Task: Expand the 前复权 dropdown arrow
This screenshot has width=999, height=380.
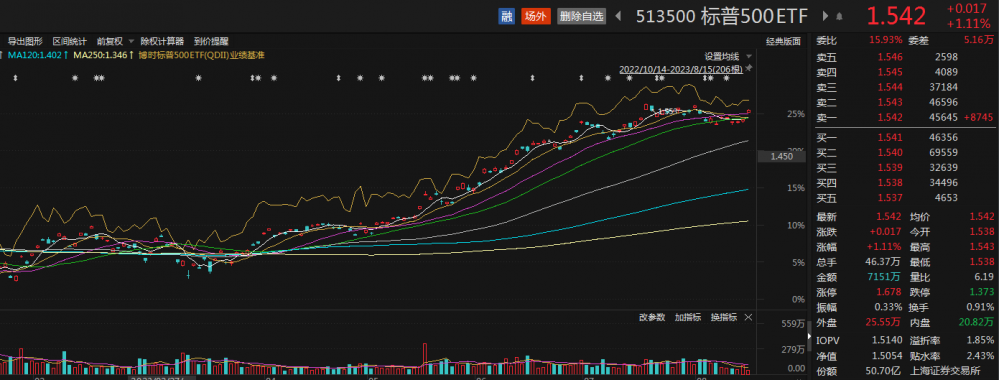Action: point(131,41)
